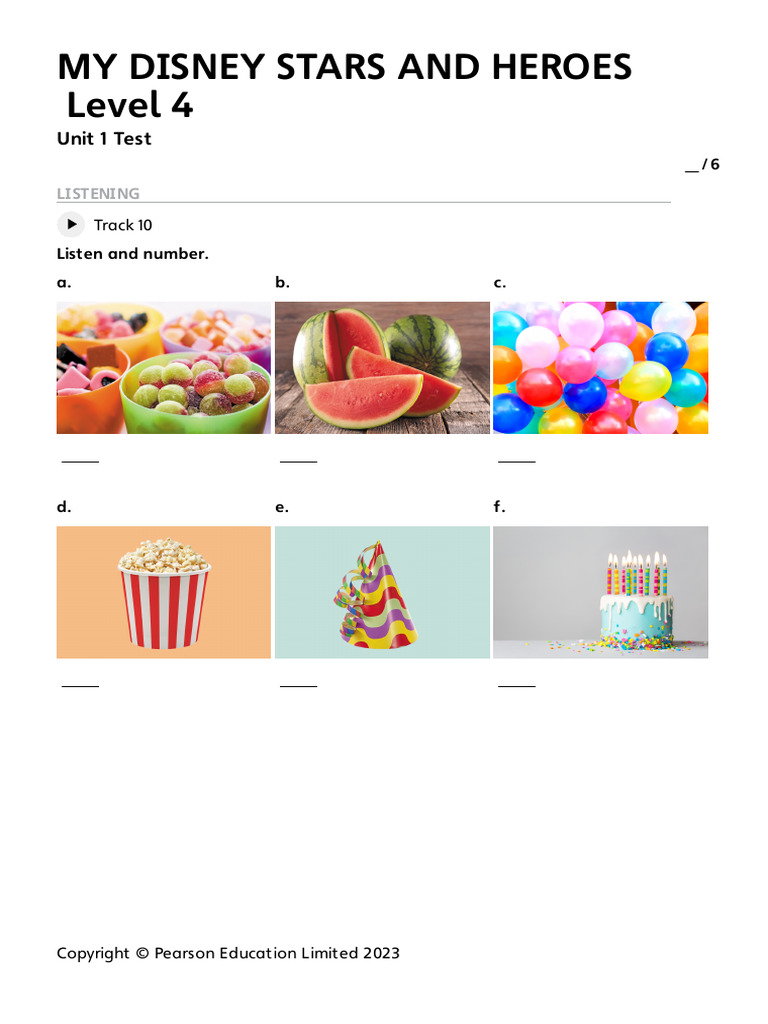Image resolution: width=768 pixels, height=1024 pixels.
Task: Click the My Disney Stars and Heroes title
Action: [x=344, y=86]
